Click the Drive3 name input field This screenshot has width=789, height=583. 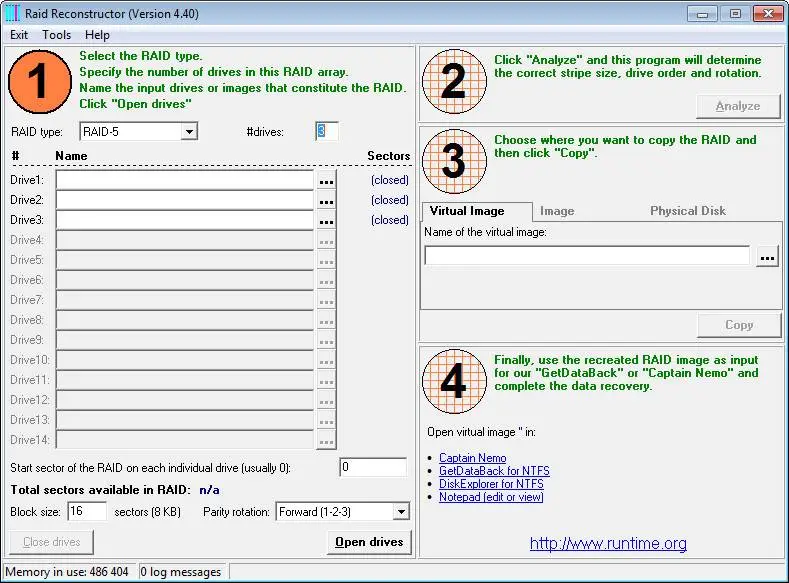(185, 220)
